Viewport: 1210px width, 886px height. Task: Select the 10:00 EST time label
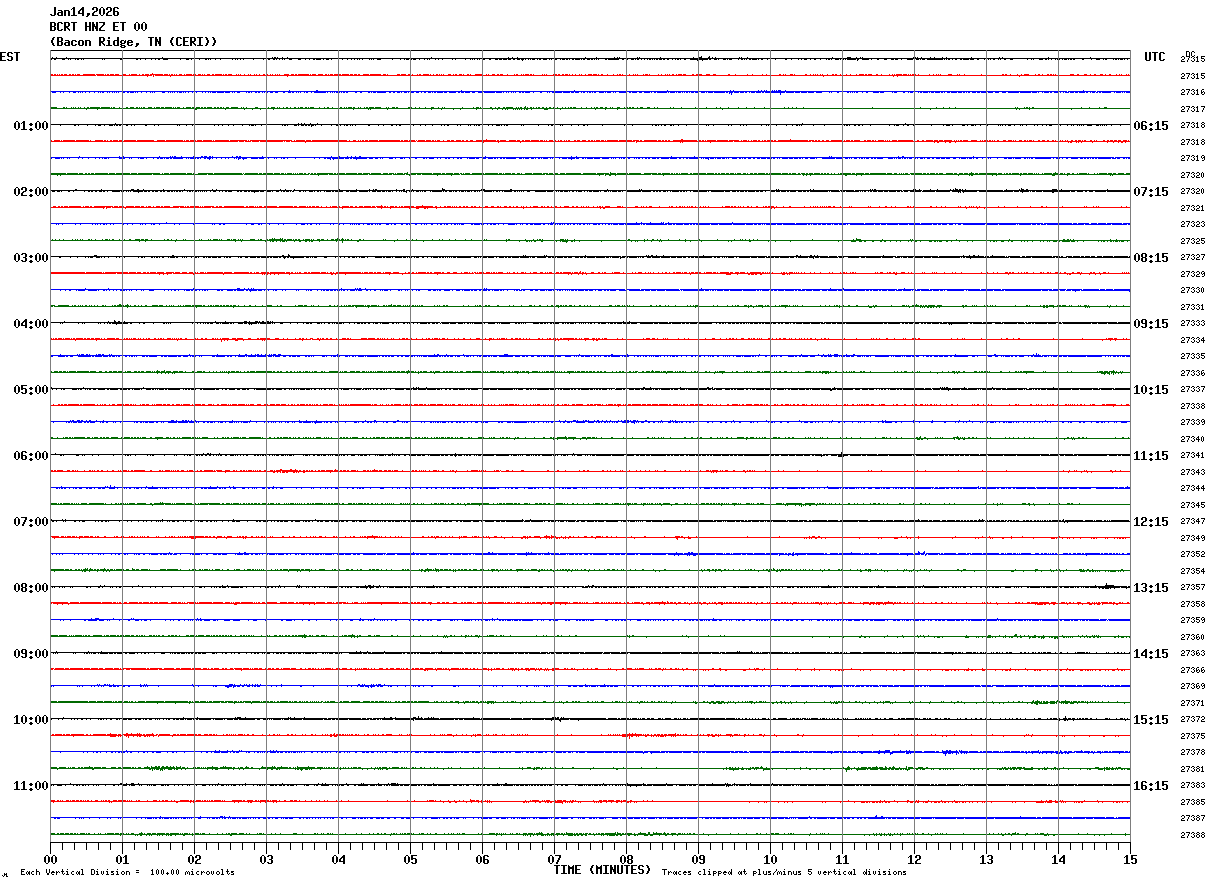(31, 720)
